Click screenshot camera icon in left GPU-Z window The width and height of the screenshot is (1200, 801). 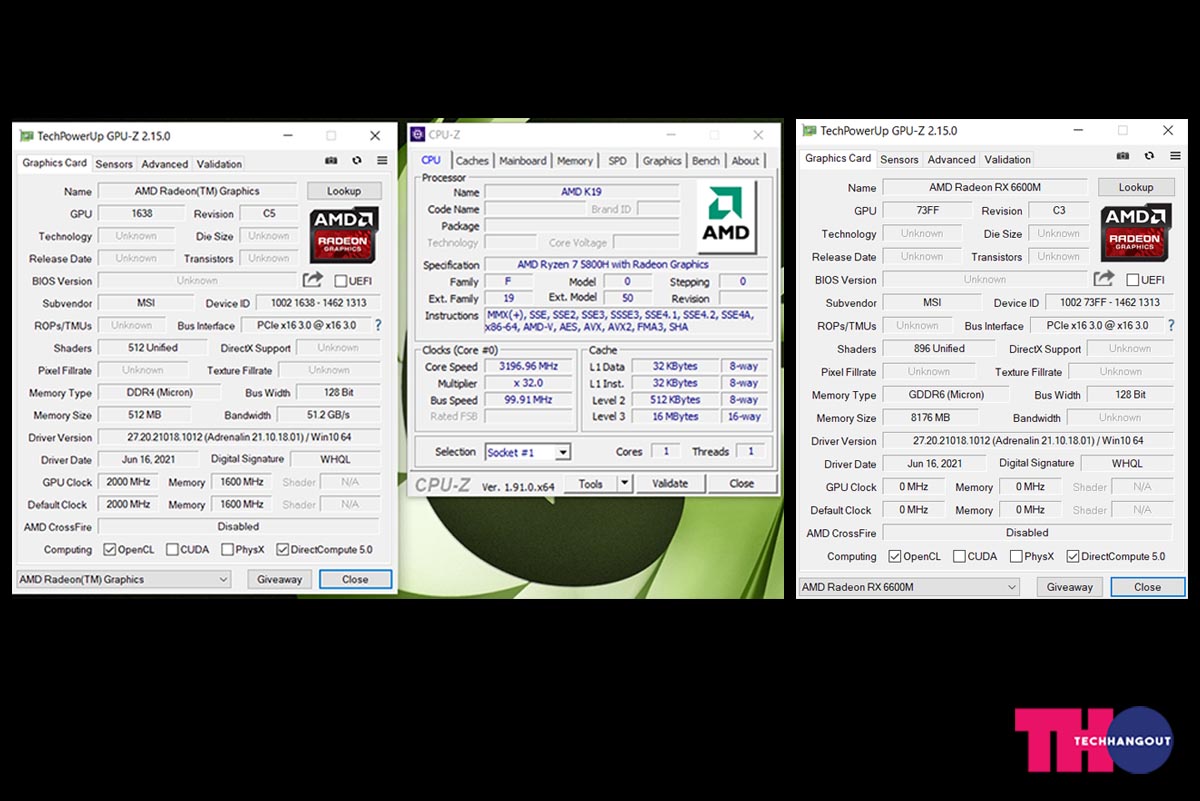(x=331, y=160)
